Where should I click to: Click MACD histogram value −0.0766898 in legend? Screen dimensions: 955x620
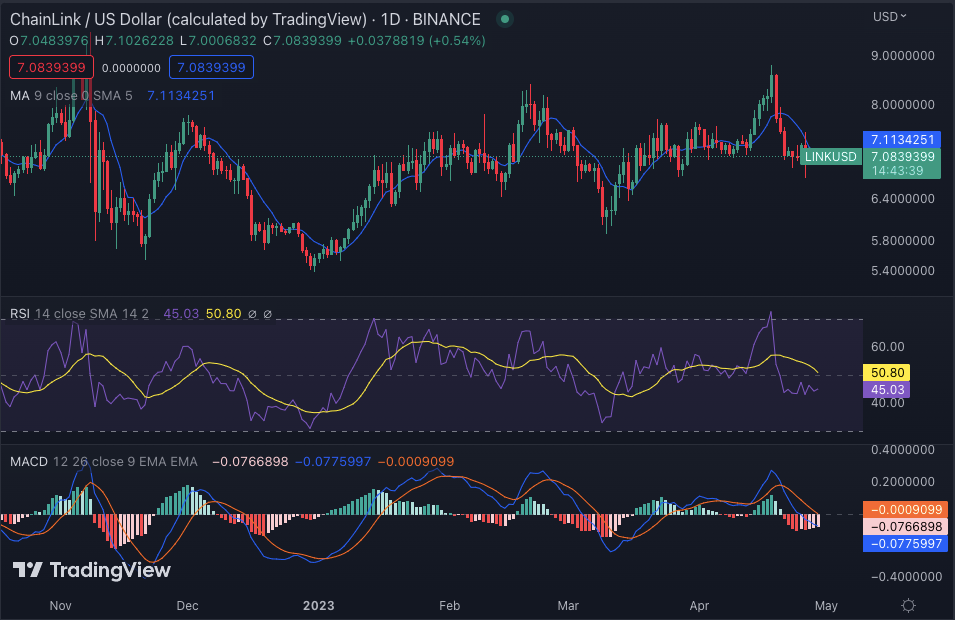tap(250, 462)
